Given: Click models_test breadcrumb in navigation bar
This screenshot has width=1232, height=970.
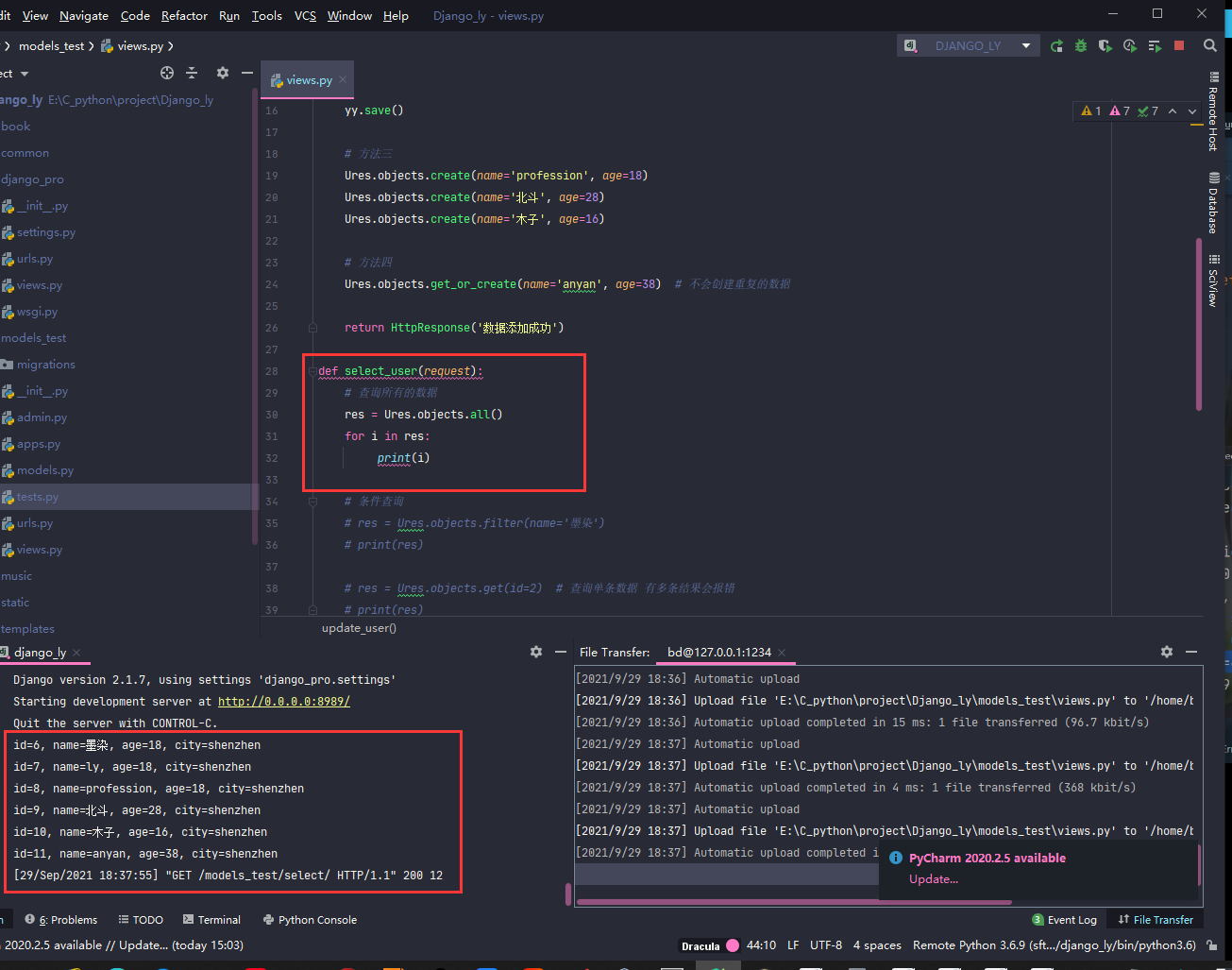Looking at the screenshot, I should [52, 45].
